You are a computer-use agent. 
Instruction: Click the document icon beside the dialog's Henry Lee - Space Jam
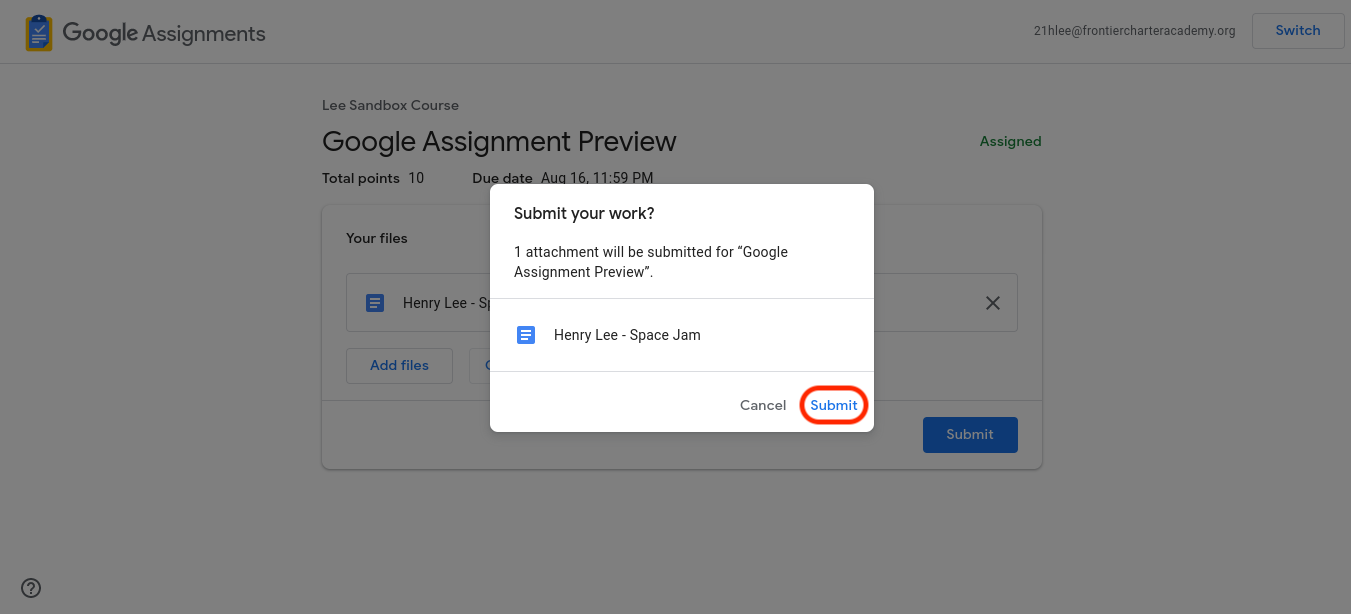pos(526,335)
